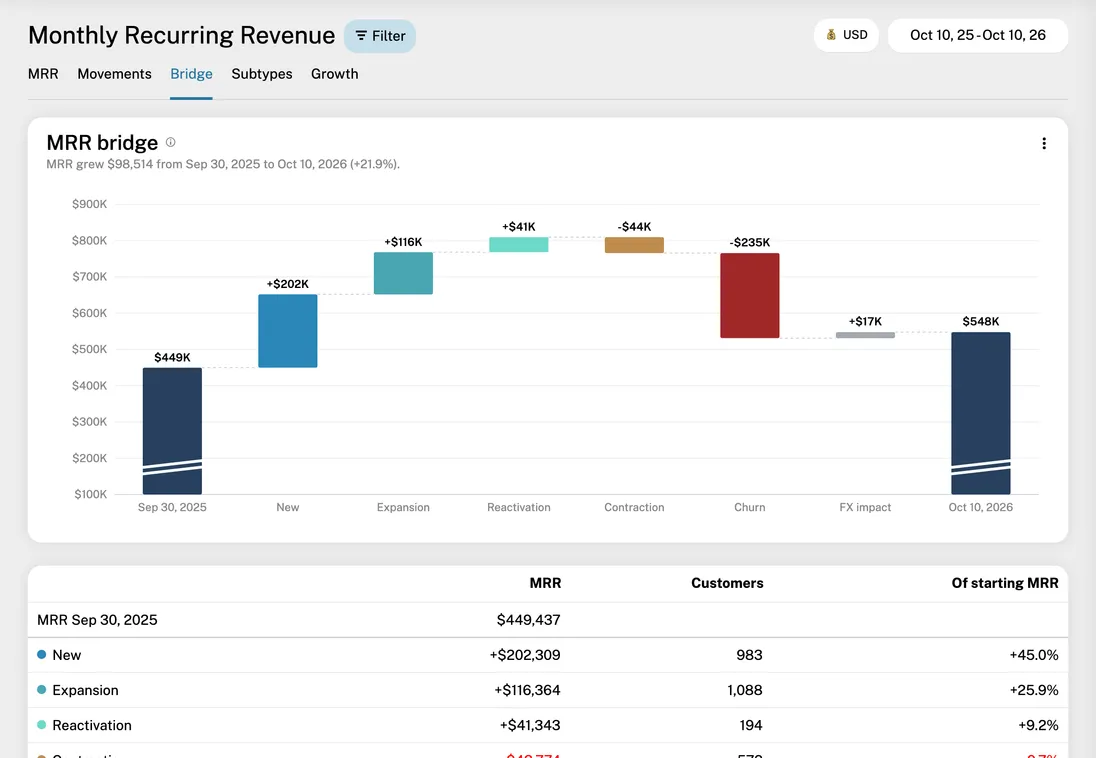This screenshot has height=758, width=1096.
Task: Open the MRR bridge info tooltip icon
Action: [171, 143]
